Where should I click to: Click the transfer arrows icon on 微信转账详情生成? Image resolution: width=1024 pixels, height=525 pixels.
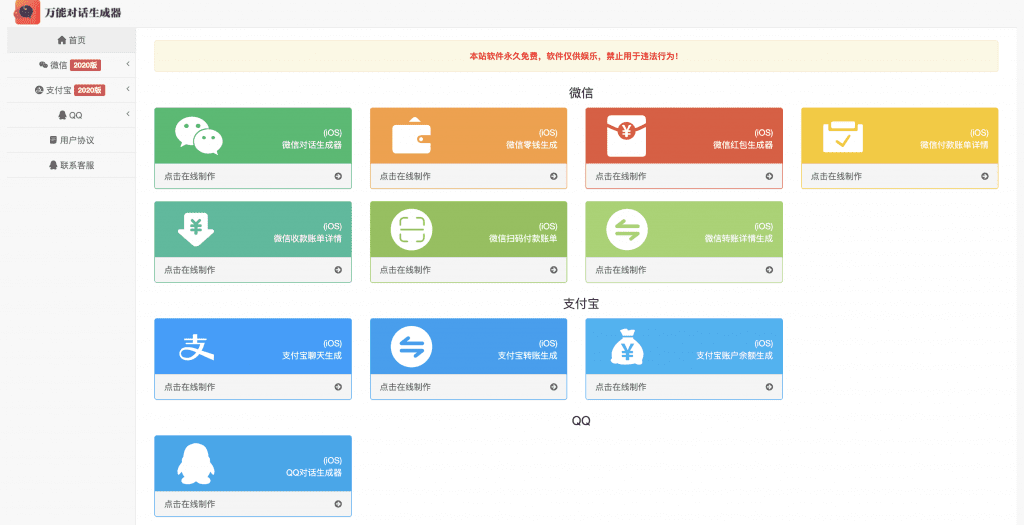coord(627,229)
